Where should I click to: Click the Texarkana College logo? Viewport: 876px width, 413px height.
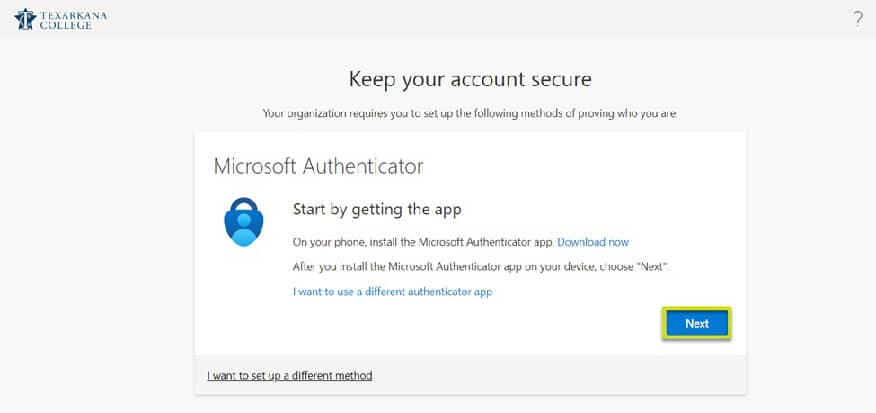click(x=60, y=19)
